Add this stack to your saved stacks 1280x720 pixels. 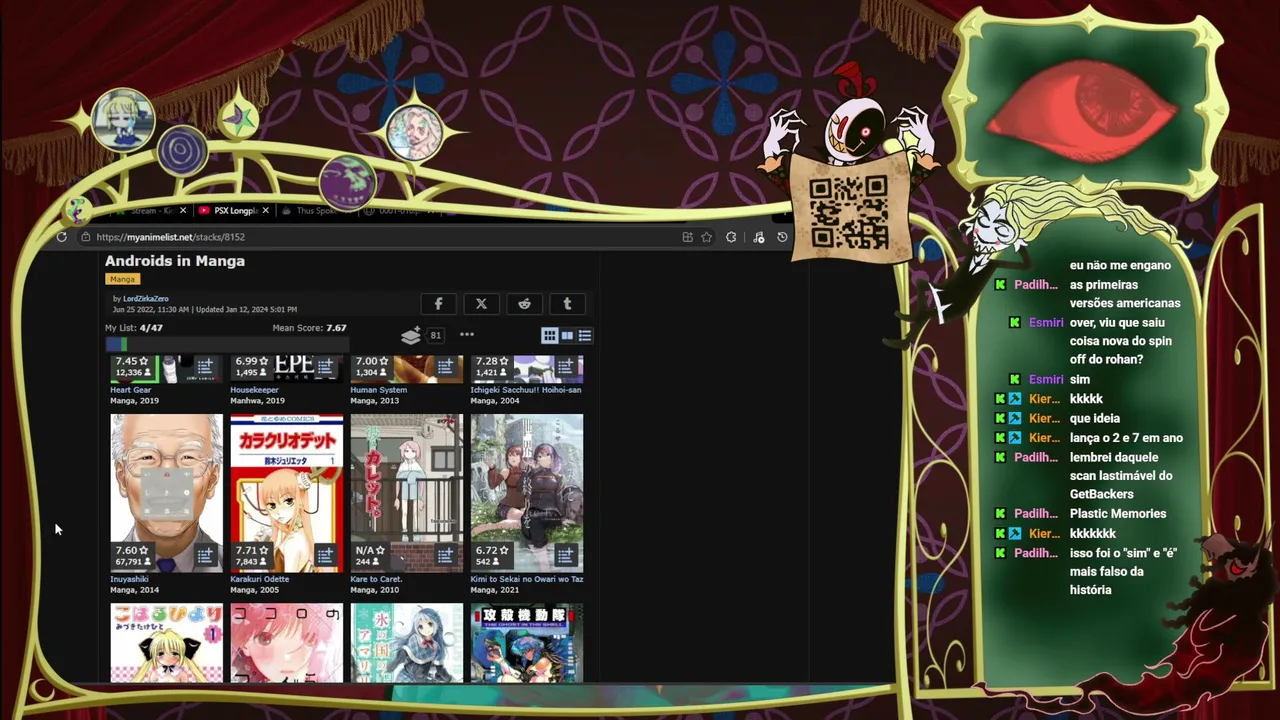tap(411, 335)
